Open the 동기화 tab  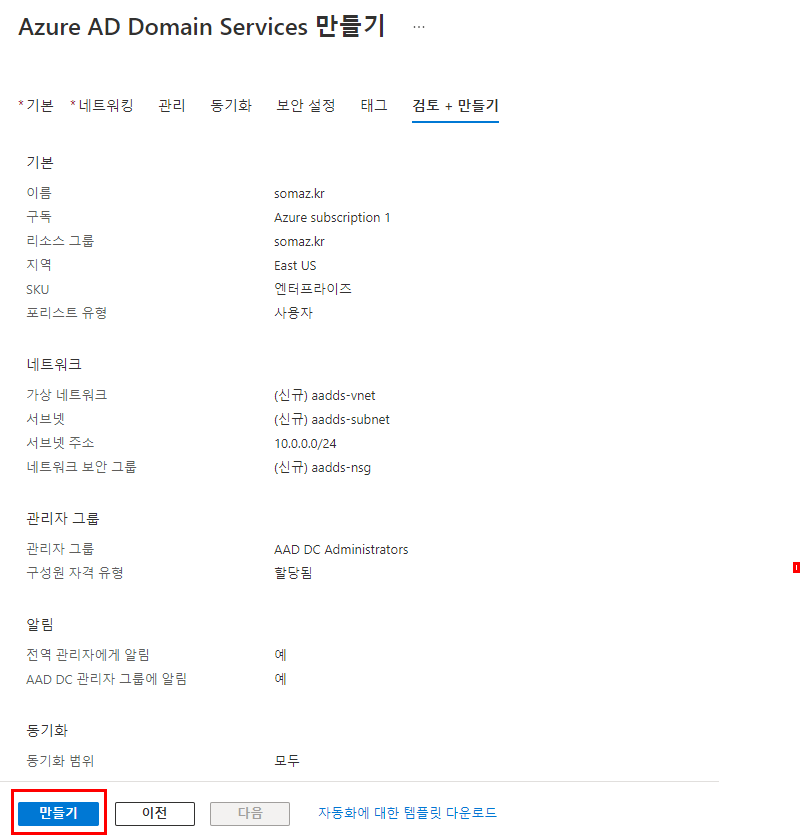[x=231, y=105]
